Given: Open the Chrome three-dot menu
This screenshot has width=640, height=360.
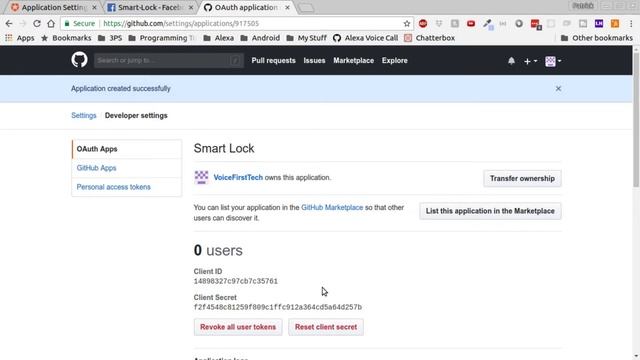Looking at the screenshot, I should tap(631, 24).
